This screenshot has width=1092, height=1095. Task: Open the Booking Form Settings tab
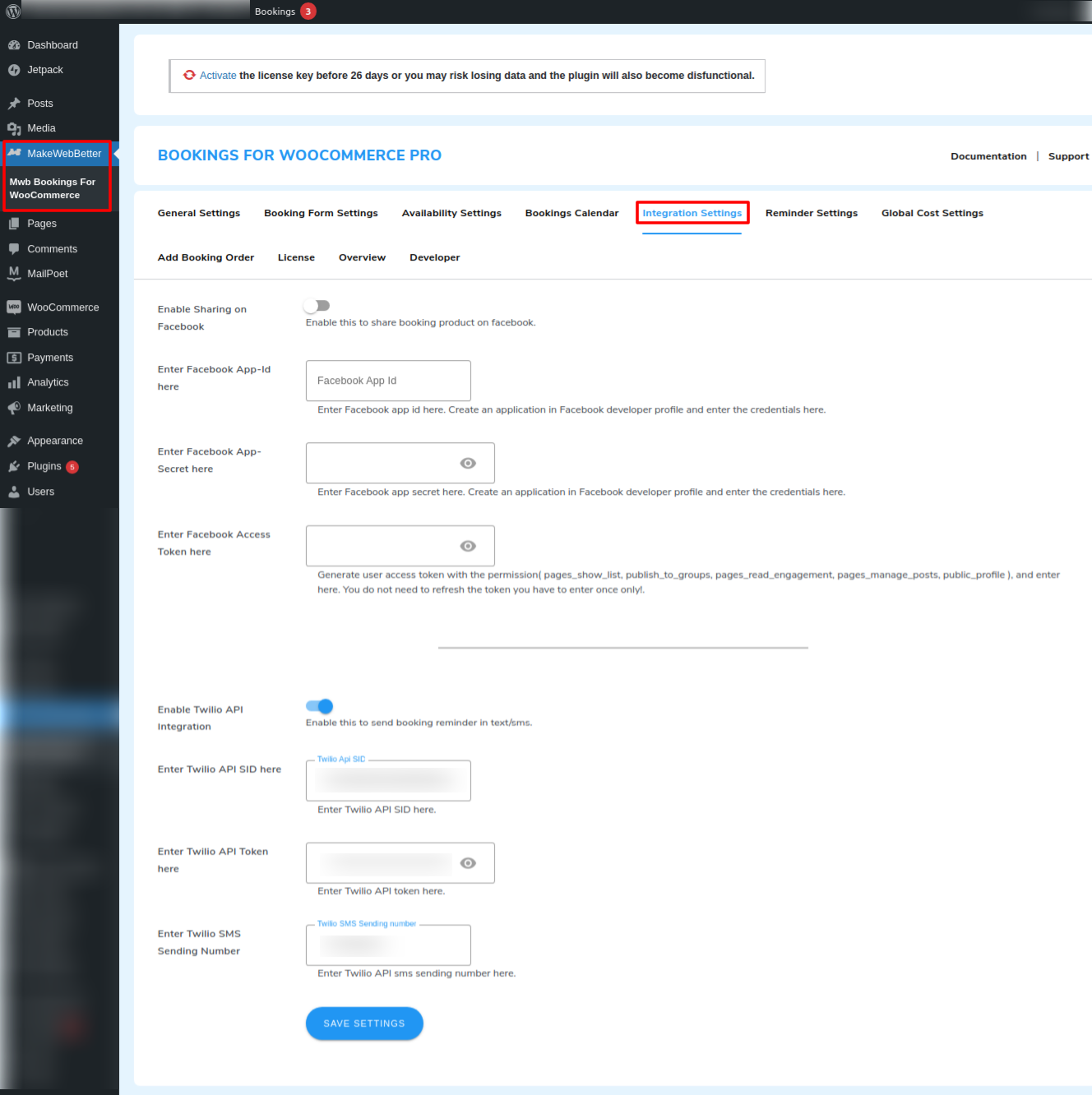(321, 213)
